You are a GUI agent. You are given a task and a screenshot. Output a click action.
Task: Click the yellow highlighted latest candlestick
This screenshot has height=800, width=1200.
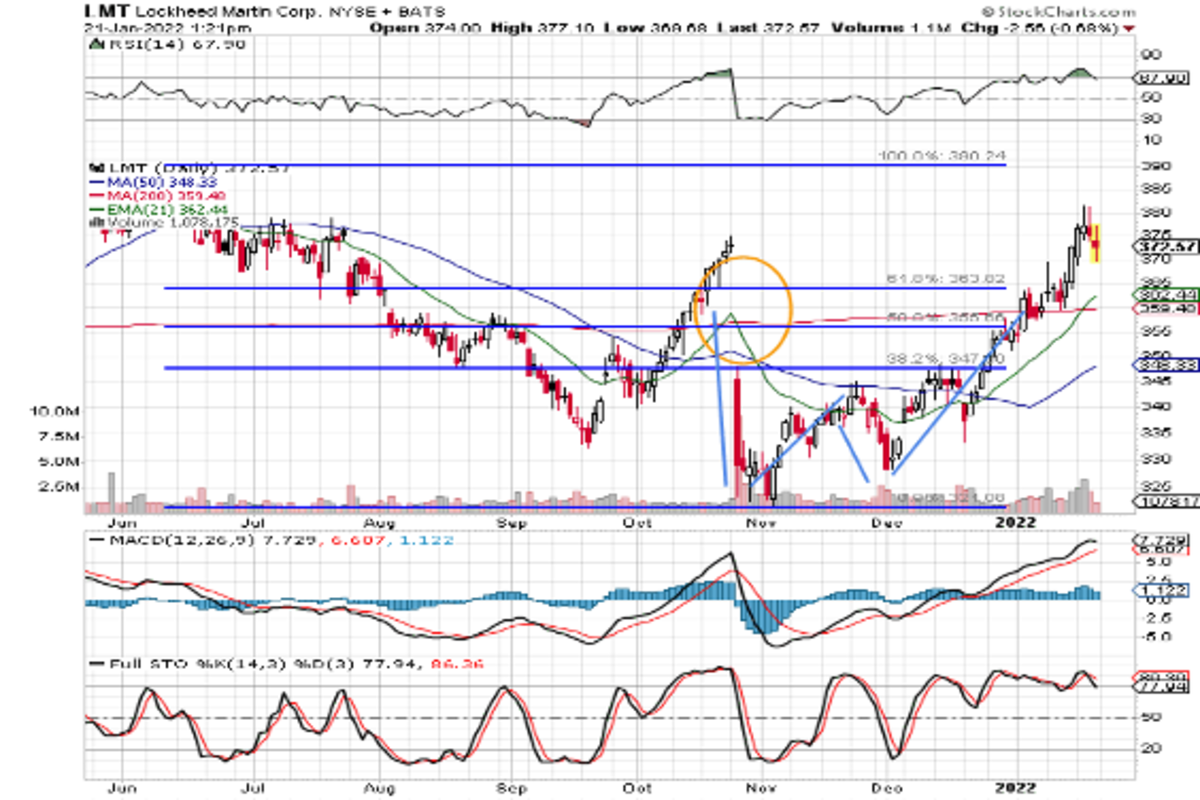pyautogui.click(x=1097, y=242)
